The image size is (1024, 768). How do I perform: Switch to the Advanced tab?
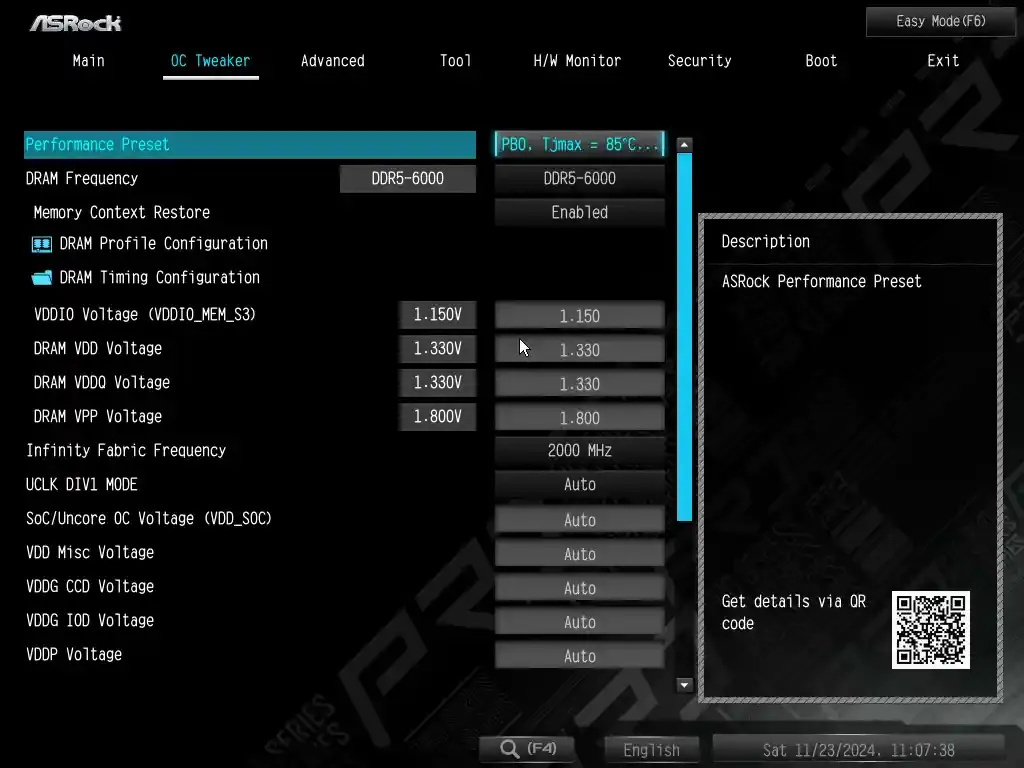tap(332, 61)
